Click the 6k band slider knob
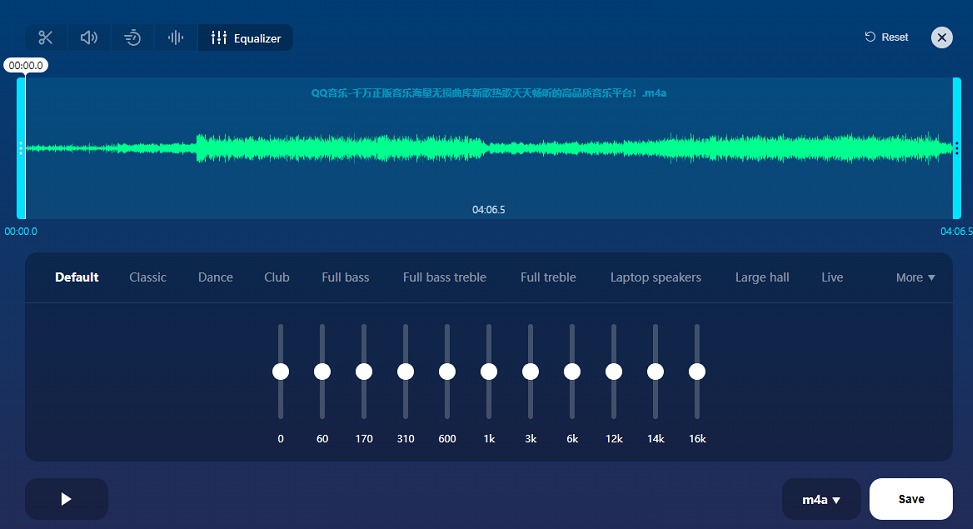Image resolution: width=973 pixels, height=529 pixels. point(572,371)
